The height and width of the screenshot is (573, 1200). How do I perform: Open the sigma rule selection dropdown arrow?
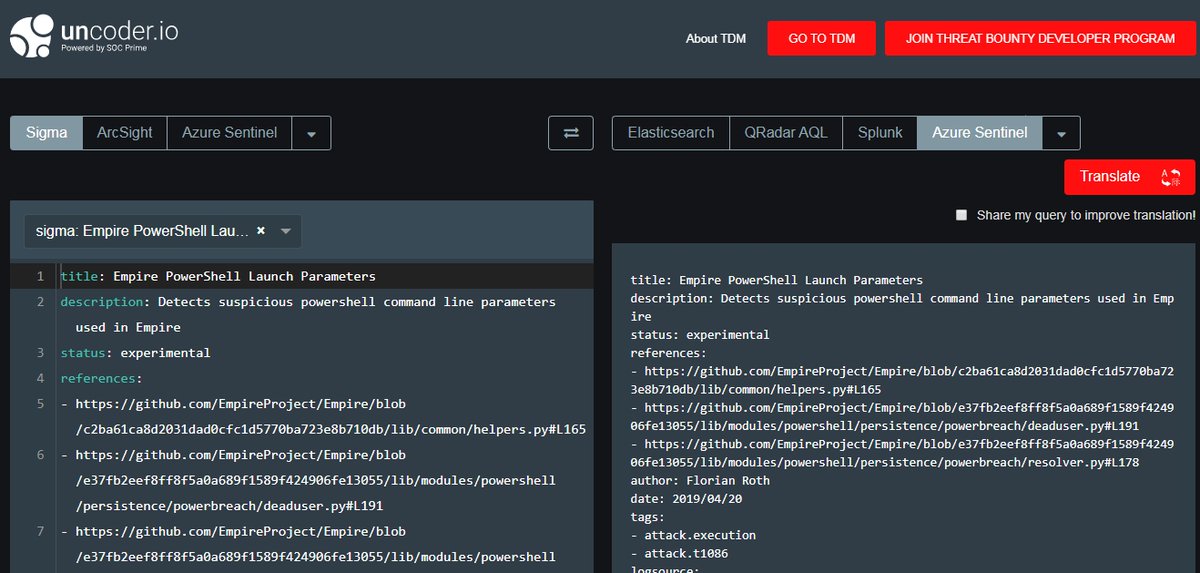286,231
